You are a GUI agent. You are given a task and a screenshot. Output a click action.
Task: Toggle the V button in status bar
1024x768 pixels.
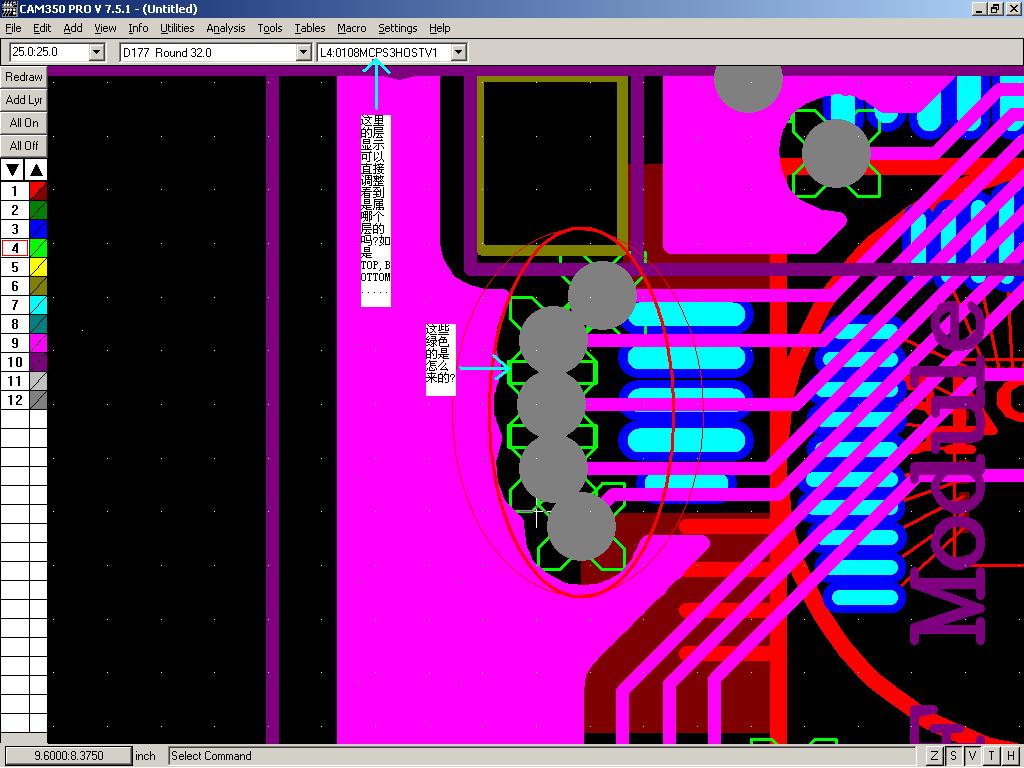coord(972,756)
